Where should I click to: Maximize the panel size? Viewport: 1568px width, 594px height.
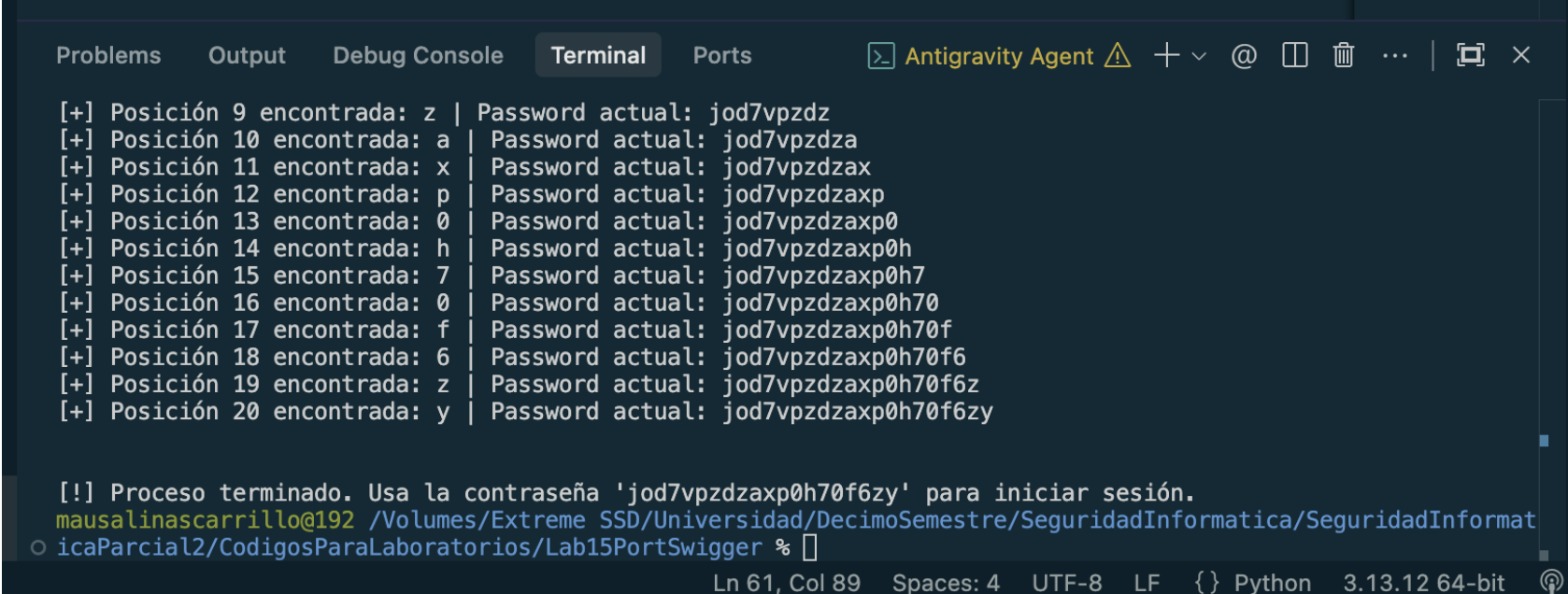point(1471,56)
